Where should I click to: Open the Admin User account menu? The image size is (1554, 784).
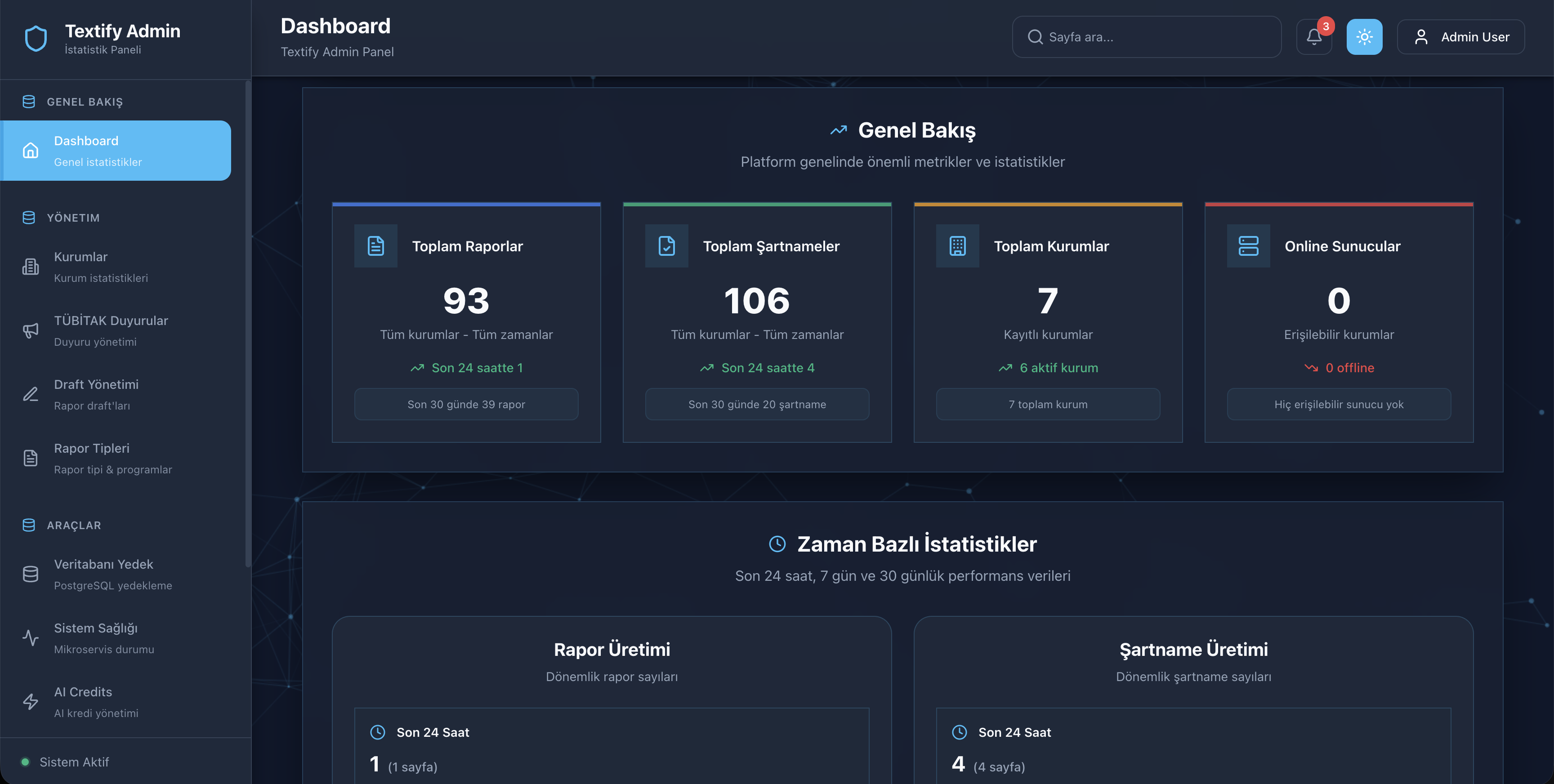[x=1460, y=37]
